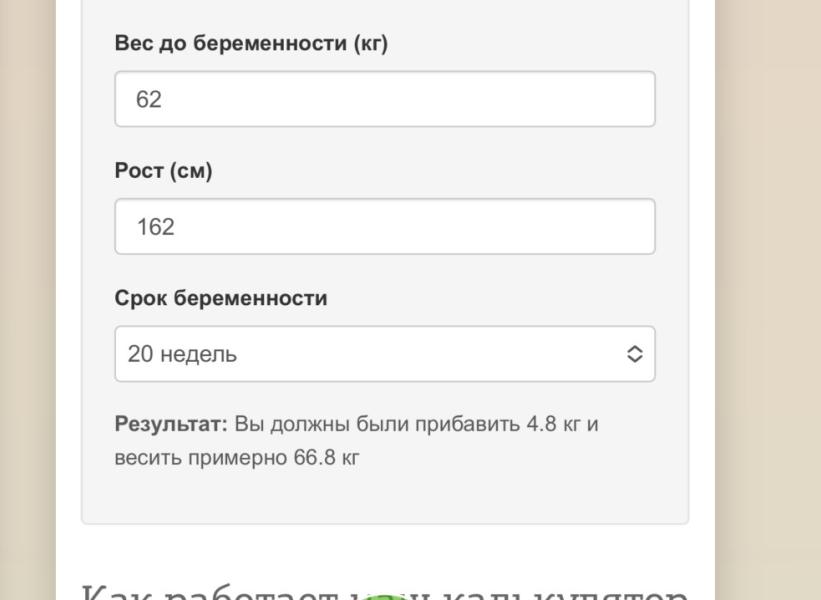Image resolution: width=821 pixels, height=600 pixels.
Task: Click the "Вес до беременности (кг)" label
Action: 251,44
